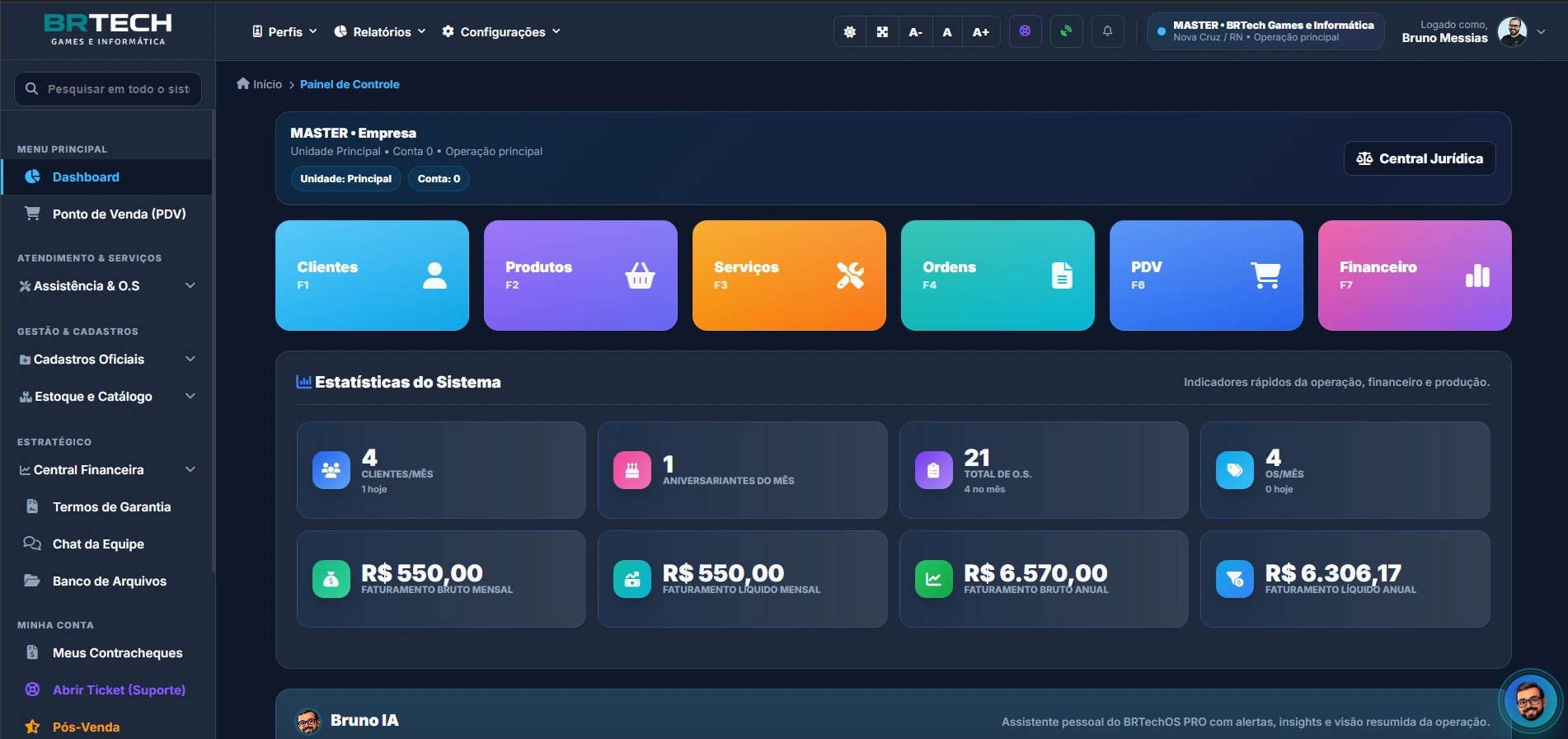Expand Estoque e Catálogo submenu
This screenshot has height=739, width=1568.
coord(106,396)
